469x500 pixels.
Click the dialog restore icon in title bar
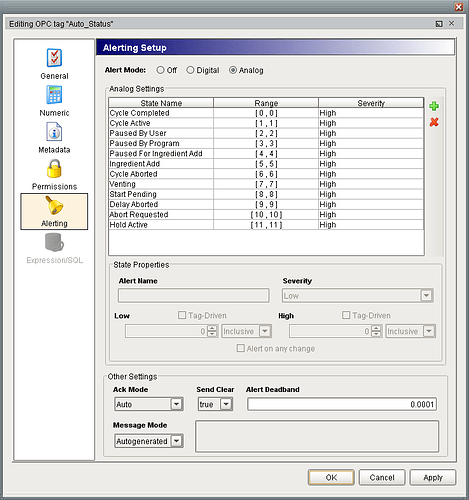point(439,24)
